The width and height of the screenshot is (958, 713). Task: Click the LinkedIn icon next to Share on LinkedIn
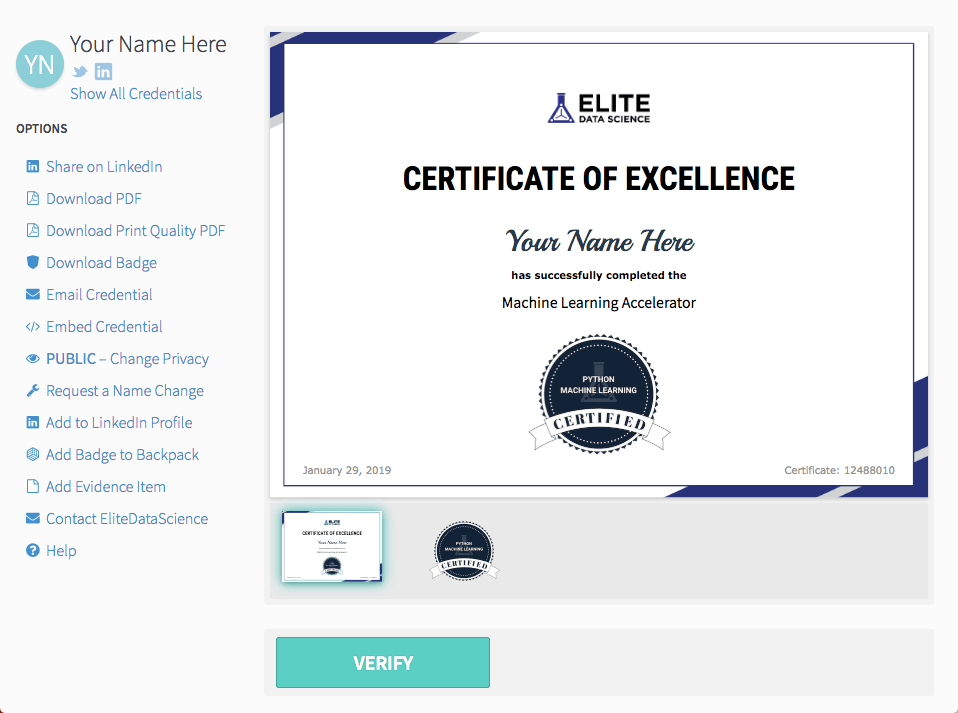tap(32, 166)
